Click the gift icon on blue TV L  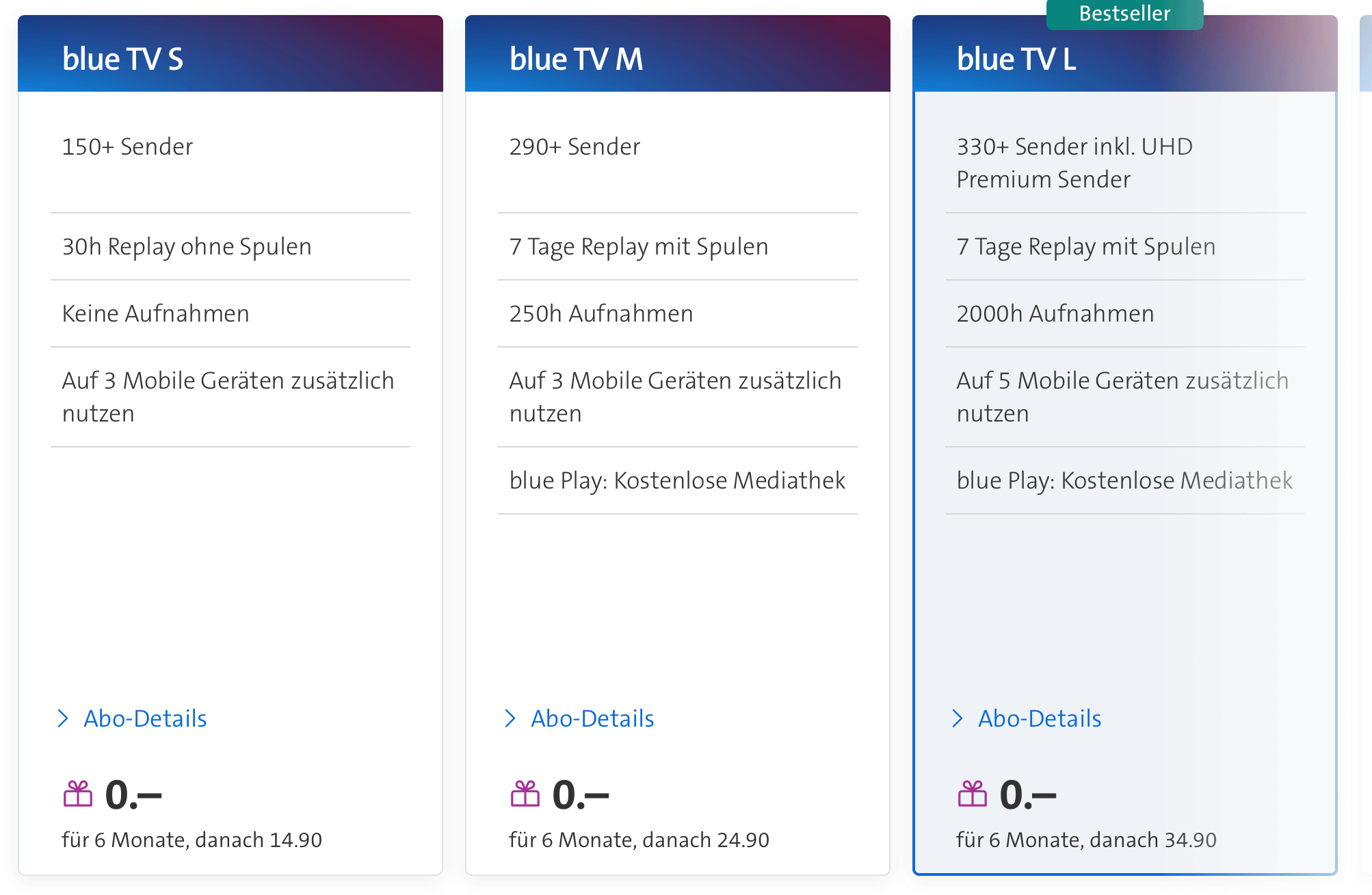tap(973, 794)
